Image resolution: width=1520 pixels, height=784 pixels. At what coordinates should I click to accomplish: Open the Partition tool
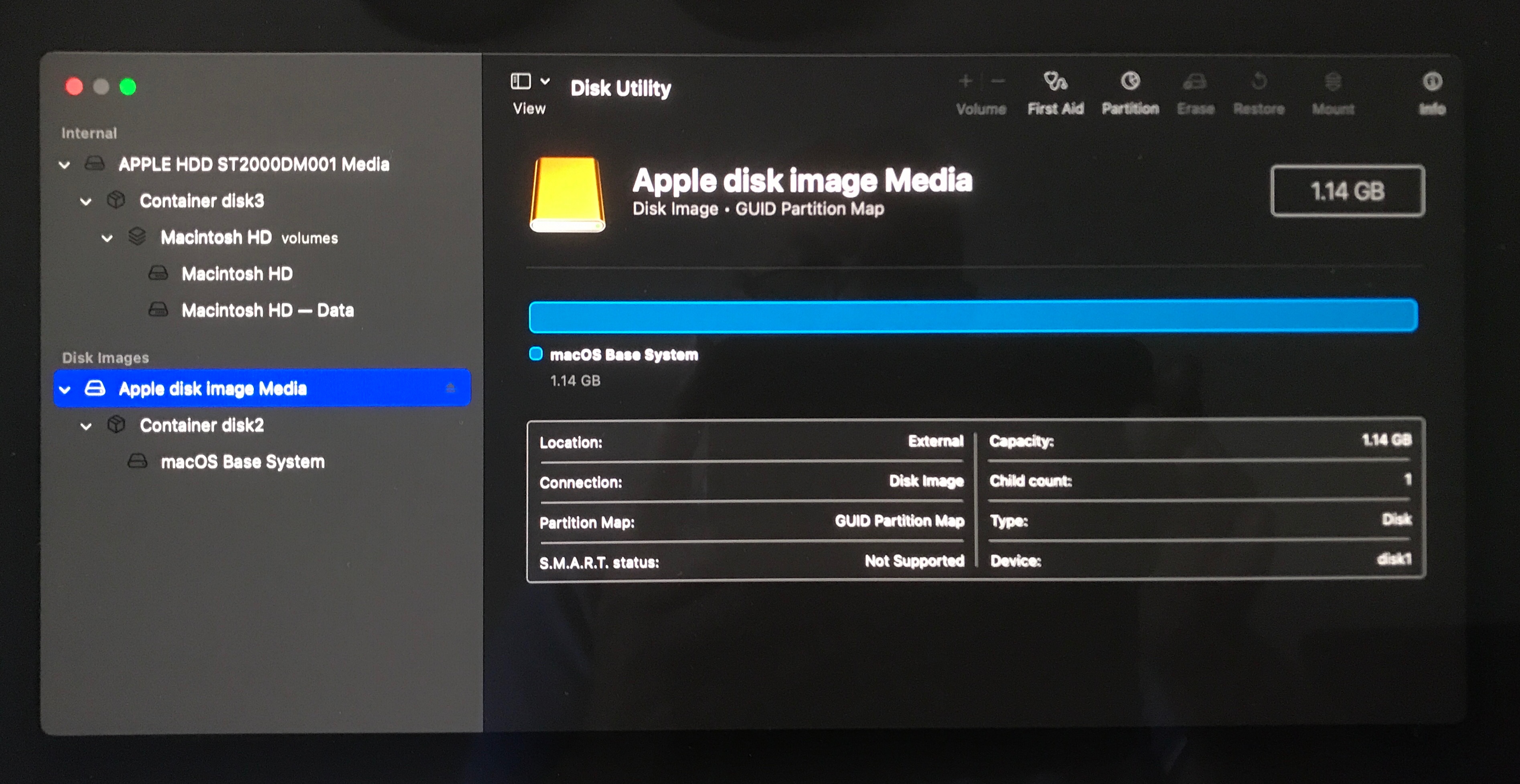[x=1130, y=81]
